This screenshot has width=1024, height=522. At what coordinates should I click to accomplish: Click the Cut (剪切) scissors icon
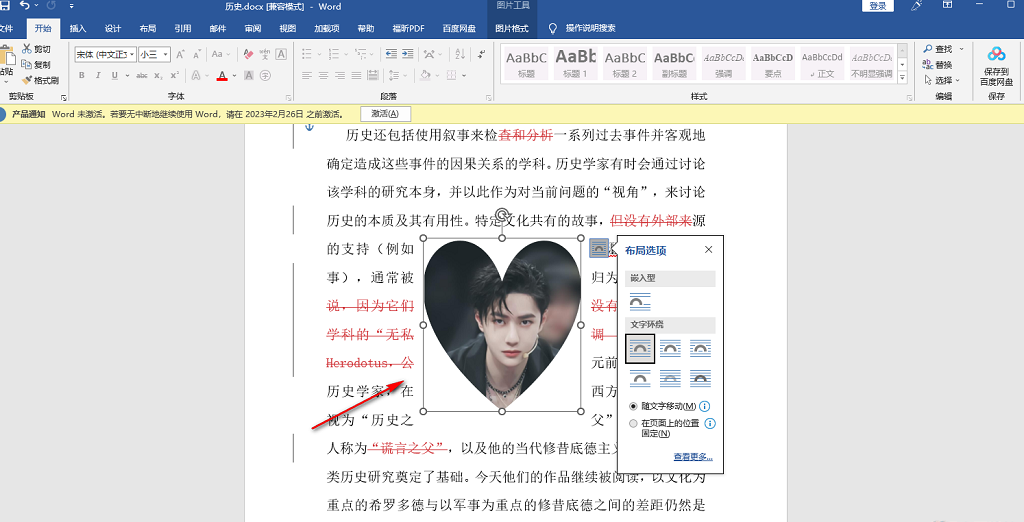(27, 49)
